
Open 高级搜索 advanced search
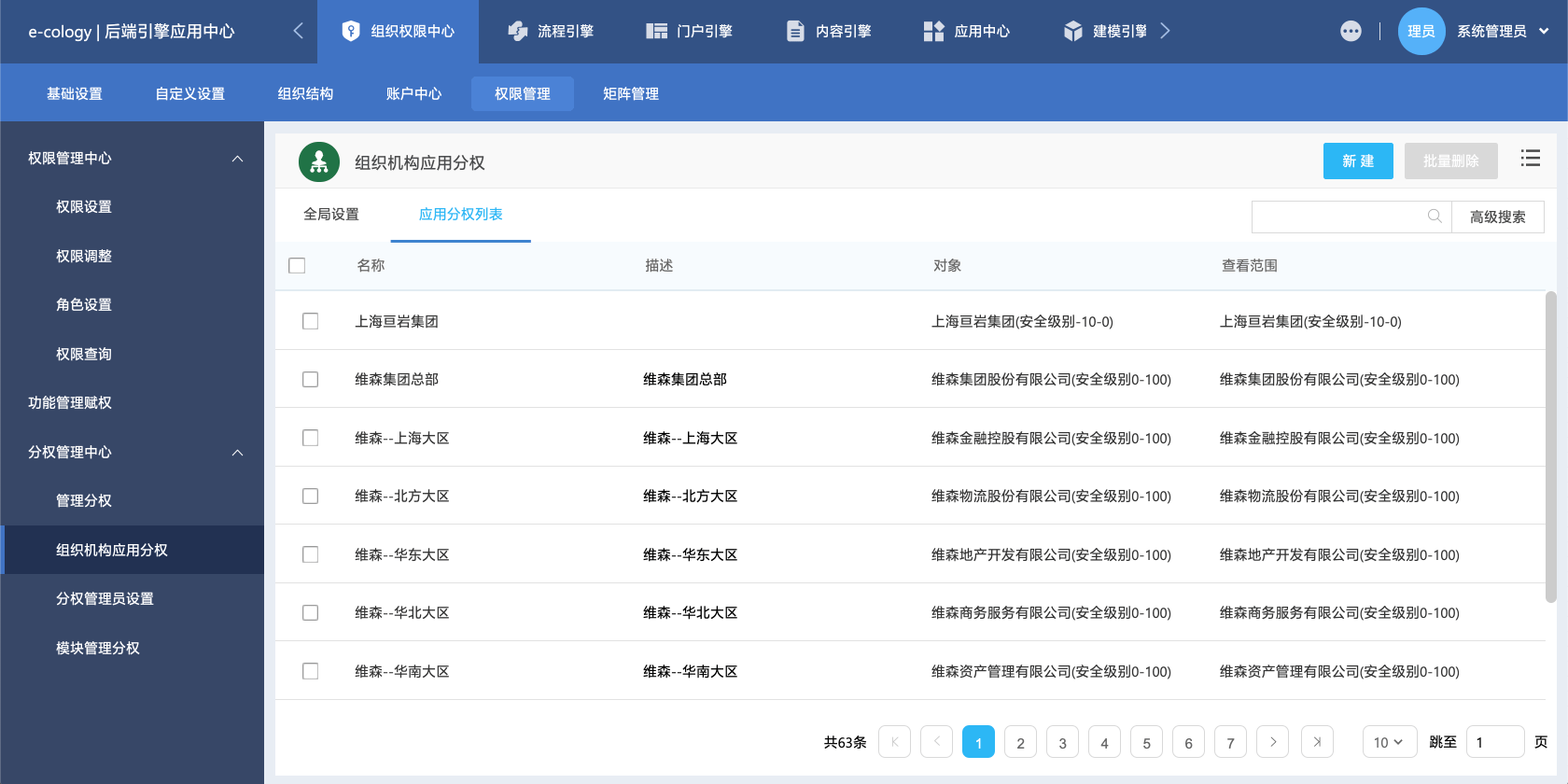coord(1498,217)
